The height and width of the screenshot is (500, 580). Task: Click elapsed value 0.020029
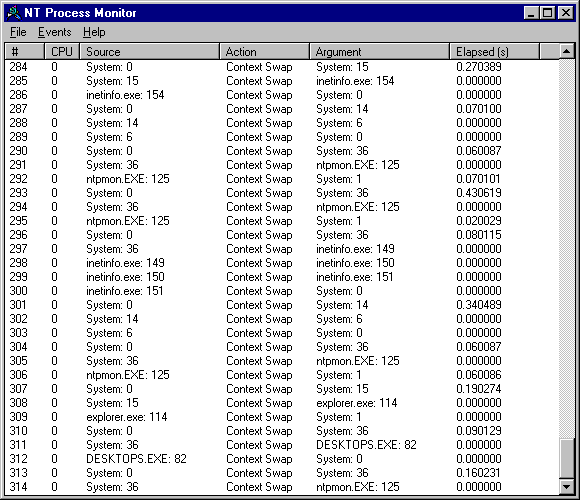(x=479, y=221)
